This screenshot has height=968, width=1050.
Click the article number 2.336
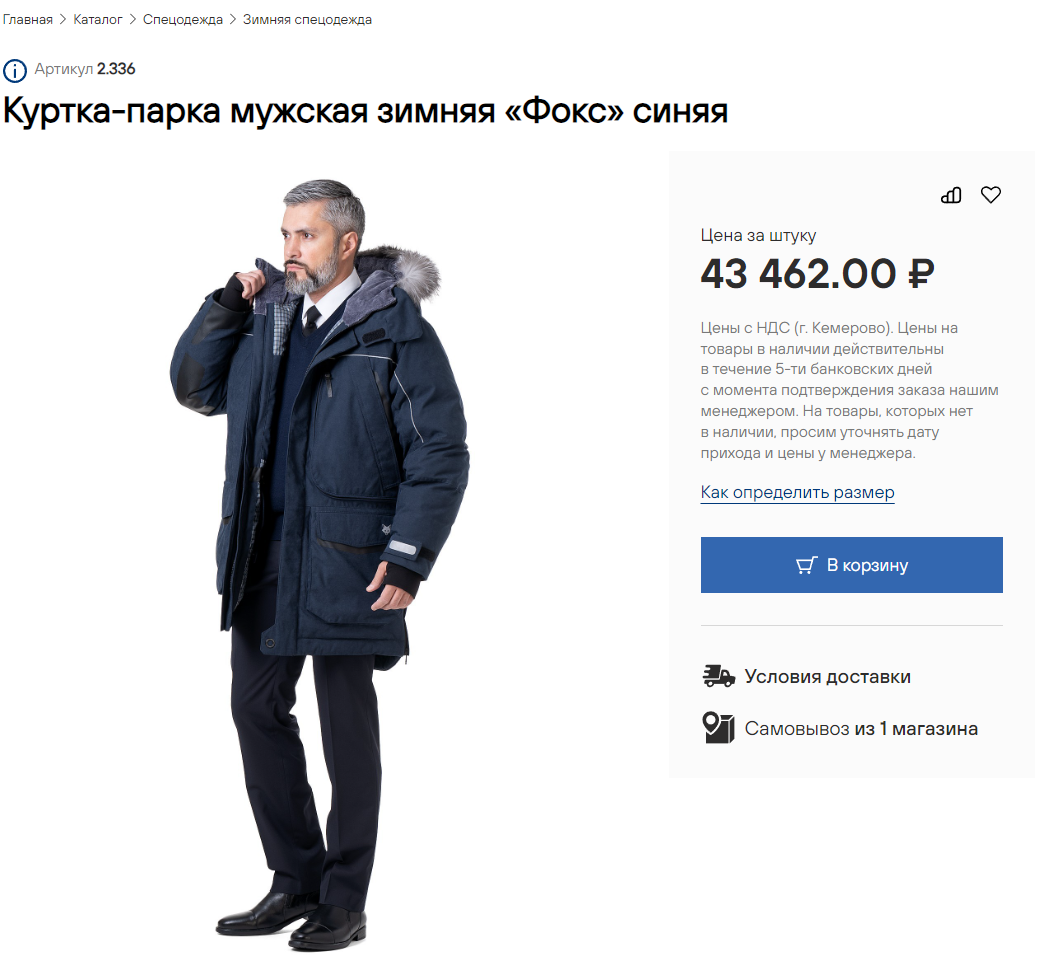tap(116, 69)
